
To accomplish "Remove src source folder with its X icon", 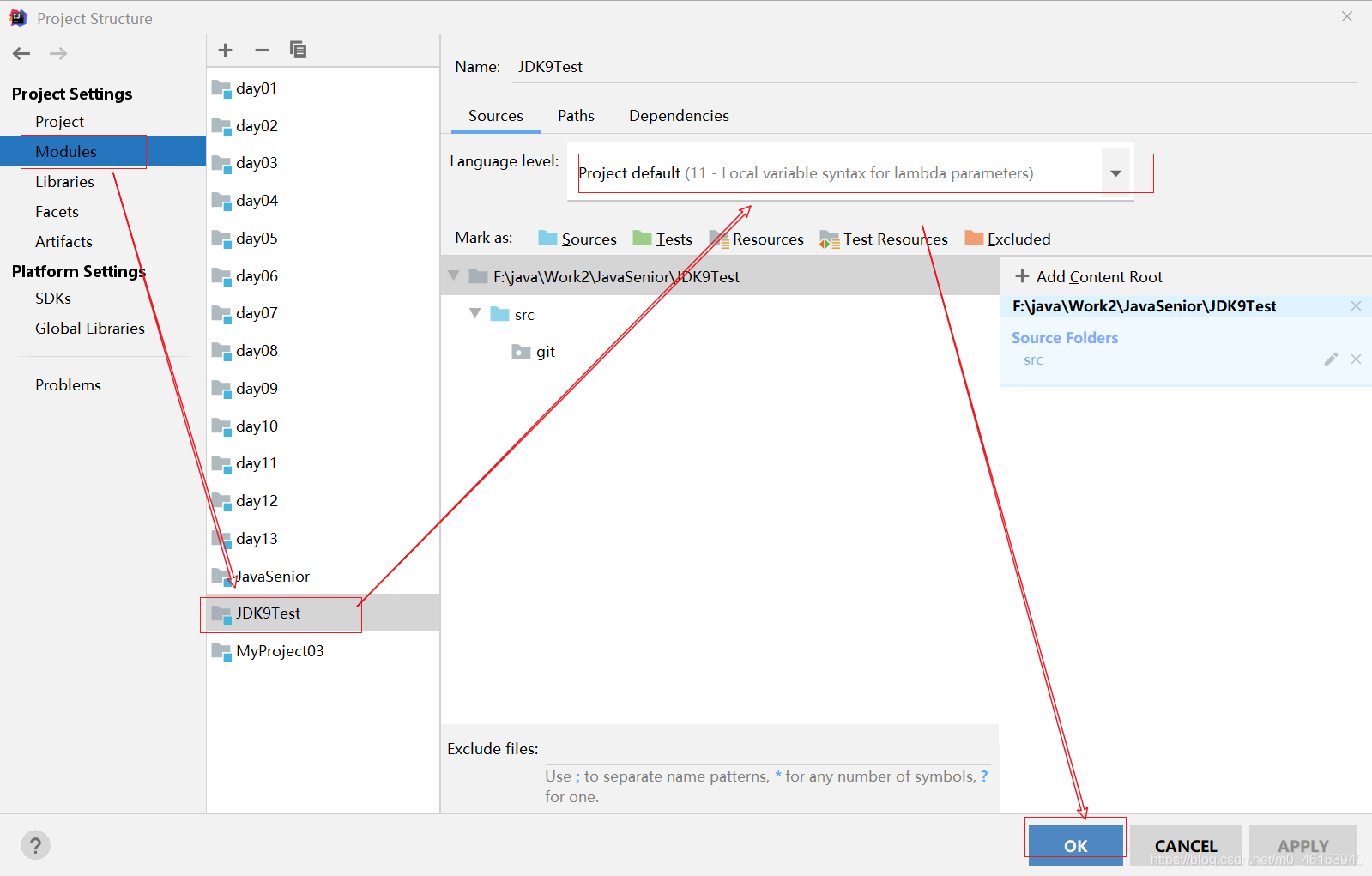I will (1356, 359).
